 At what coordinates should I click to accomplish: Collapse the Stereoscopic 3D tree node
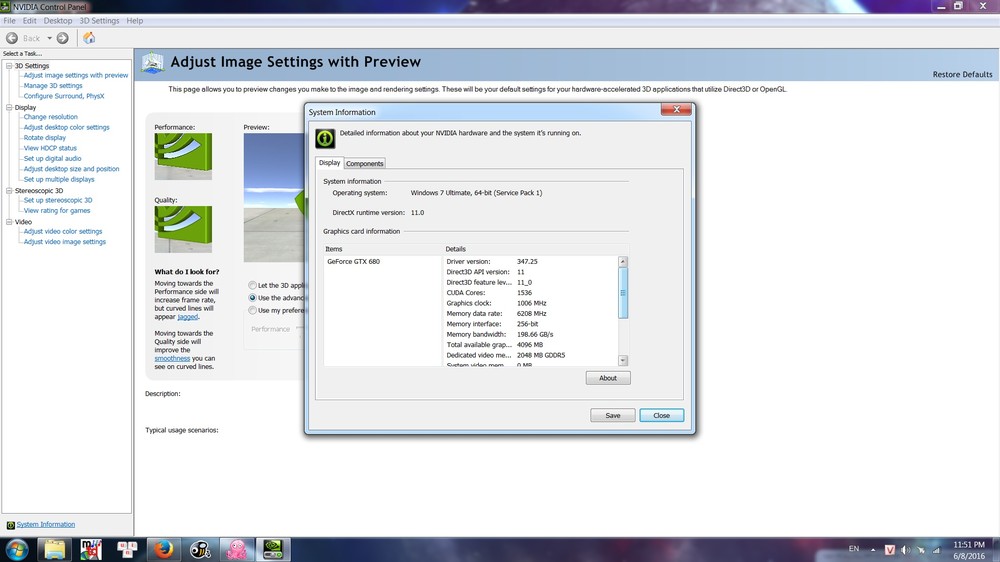coord(9,190)
